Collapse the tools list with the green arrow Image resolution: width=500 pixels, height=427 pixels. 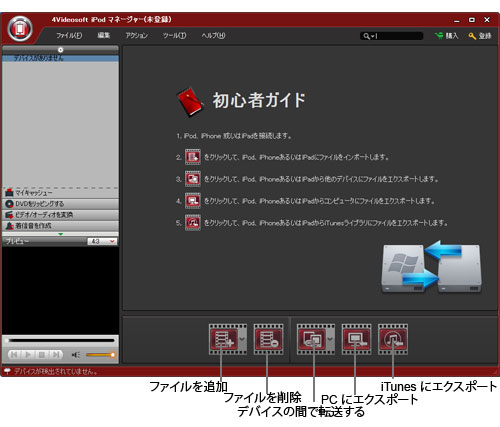click(x=60, y=234)
